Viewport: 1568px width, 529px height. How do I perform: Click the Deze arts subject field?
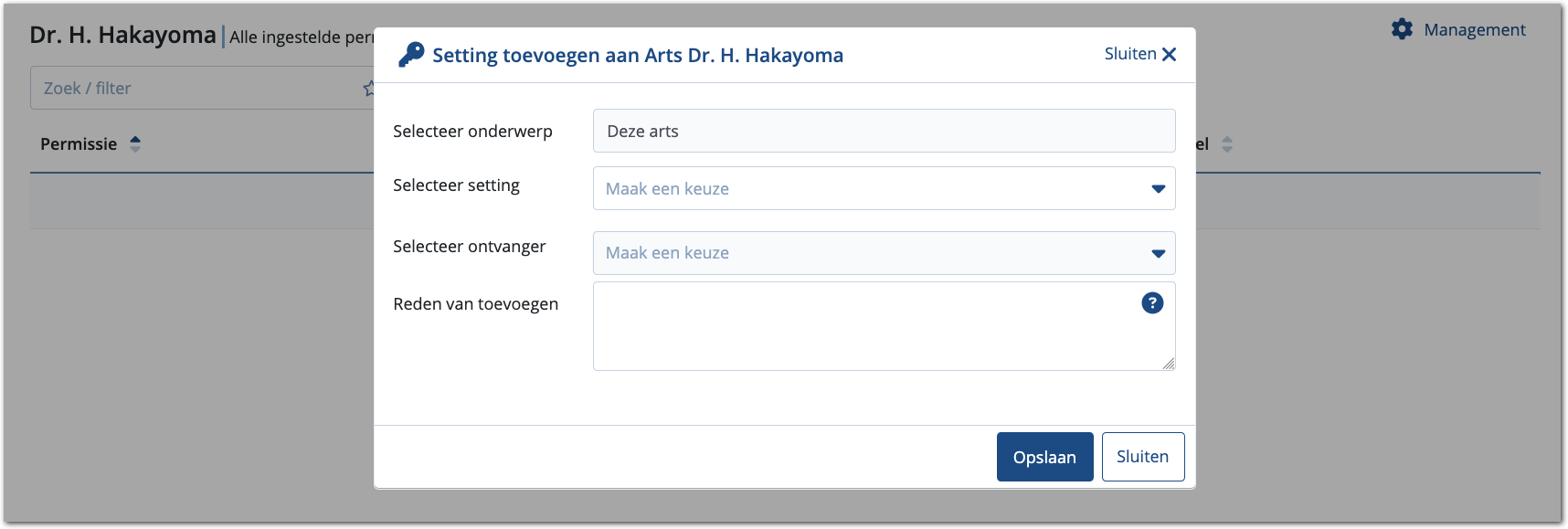tap(884, 132)
